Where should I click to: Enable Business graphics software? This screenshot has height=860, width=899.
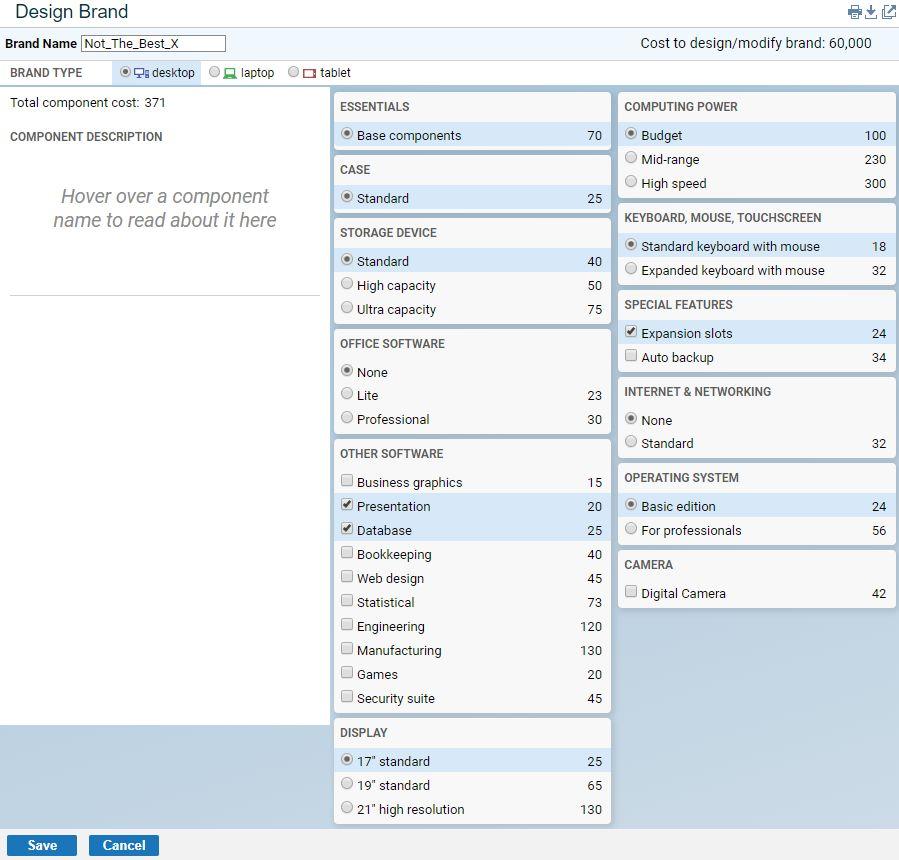[346, 480]
